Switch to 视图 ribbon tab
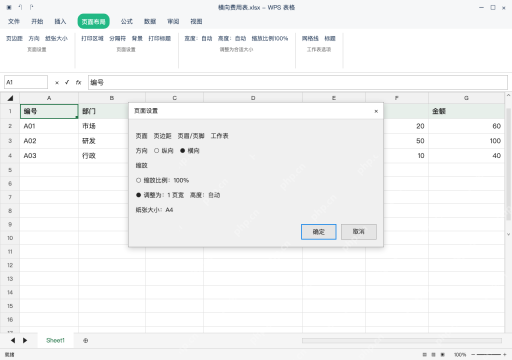This screenshot has width=512, height=360. (x=196, y=22)
